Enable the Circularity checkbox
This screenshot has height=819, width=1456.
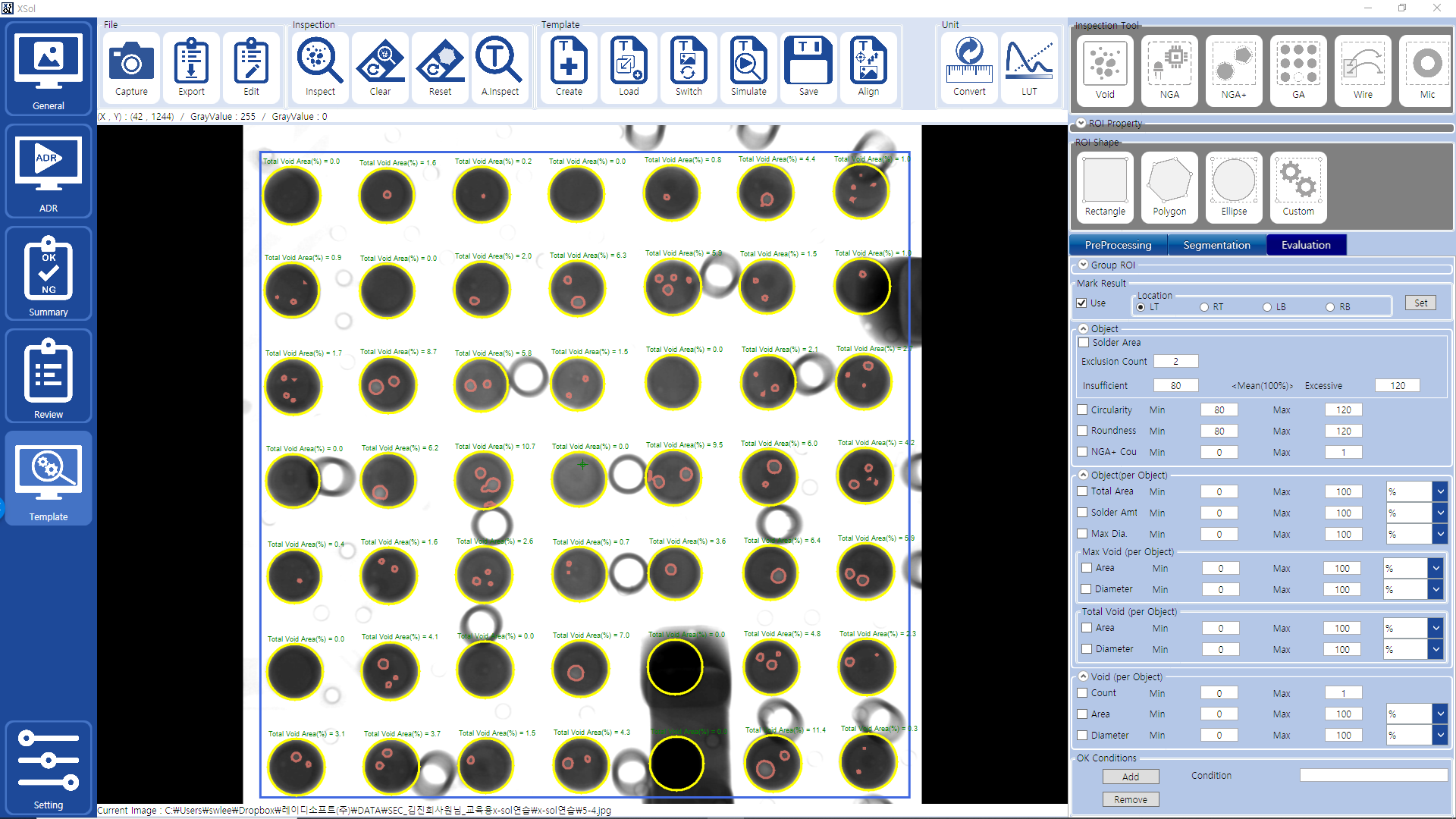[x=1083, y=410]
